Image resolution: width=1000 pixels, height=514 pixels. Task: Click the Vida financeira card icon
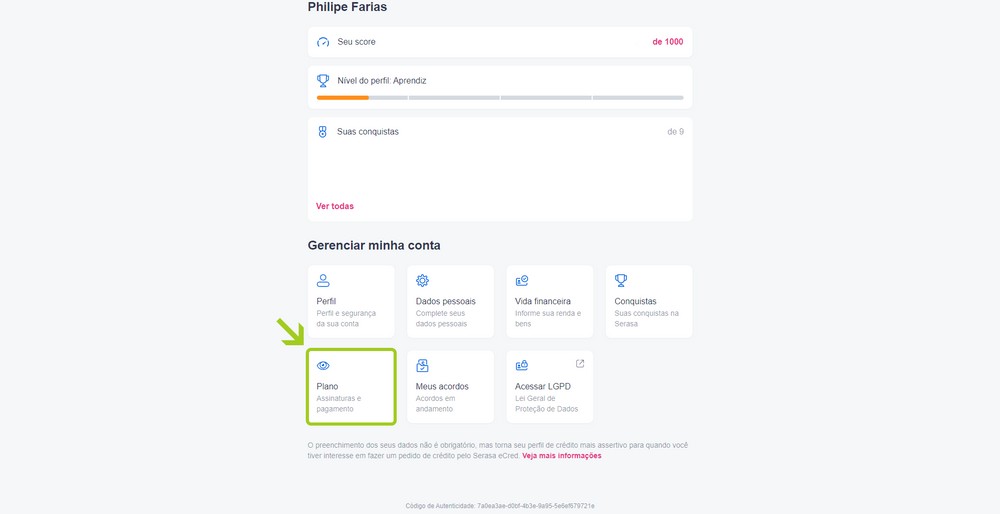click(522, 281)
